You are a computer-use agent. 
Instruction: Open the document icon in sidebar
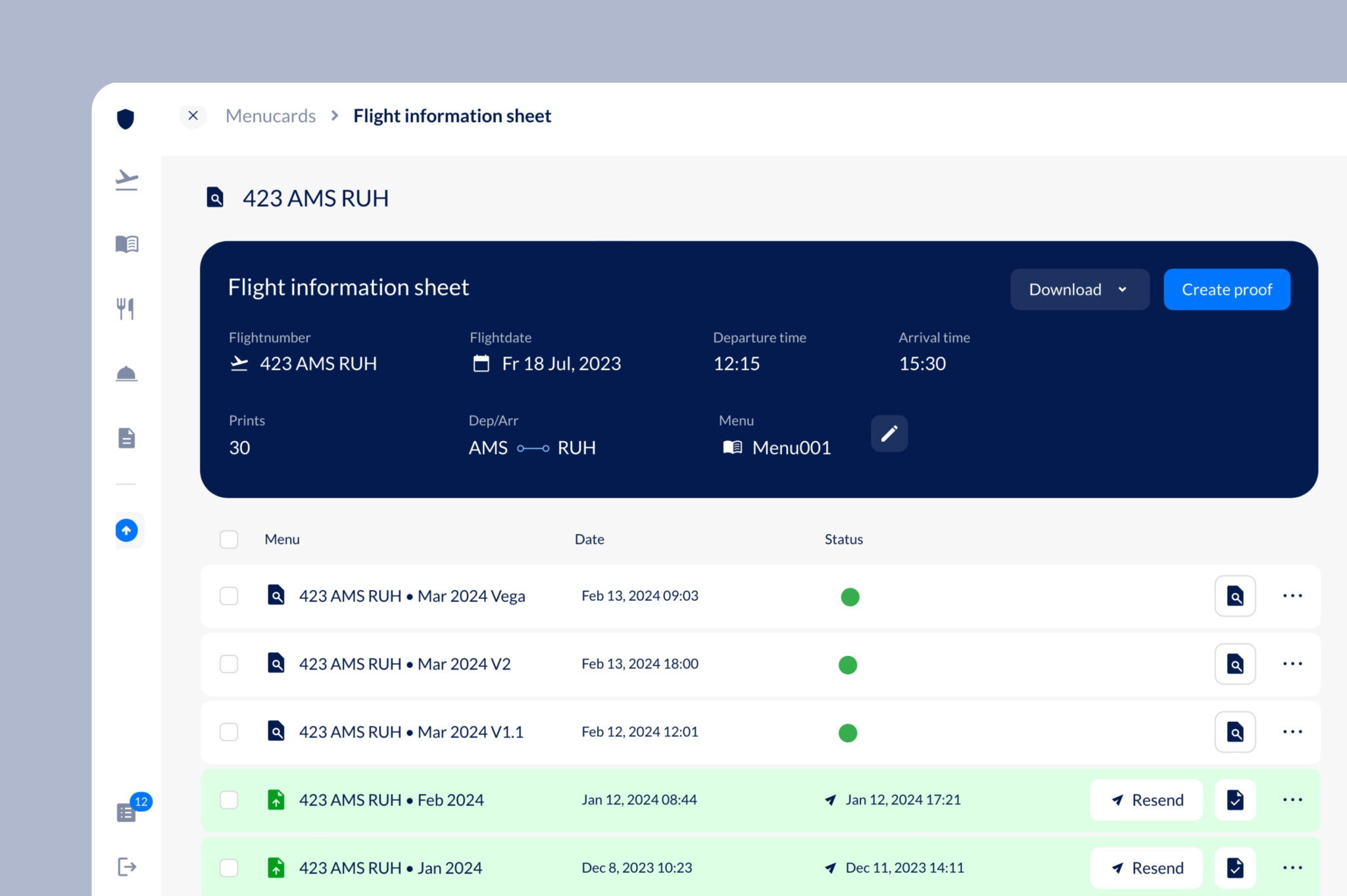pyautogui.click(x=126, y=438)
